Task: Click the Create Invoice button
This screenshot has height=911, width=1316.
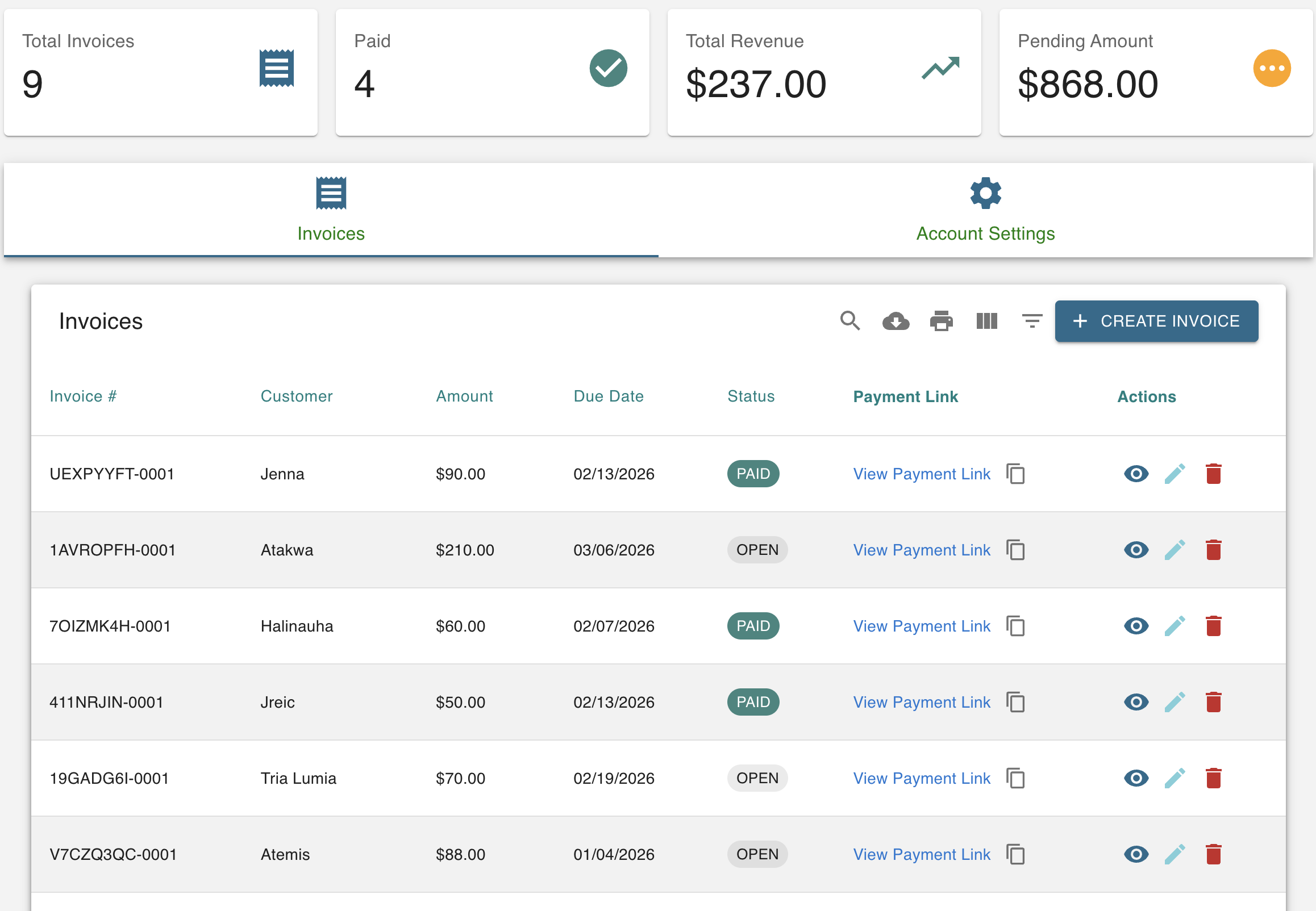Action: [x=1156, y=321]
